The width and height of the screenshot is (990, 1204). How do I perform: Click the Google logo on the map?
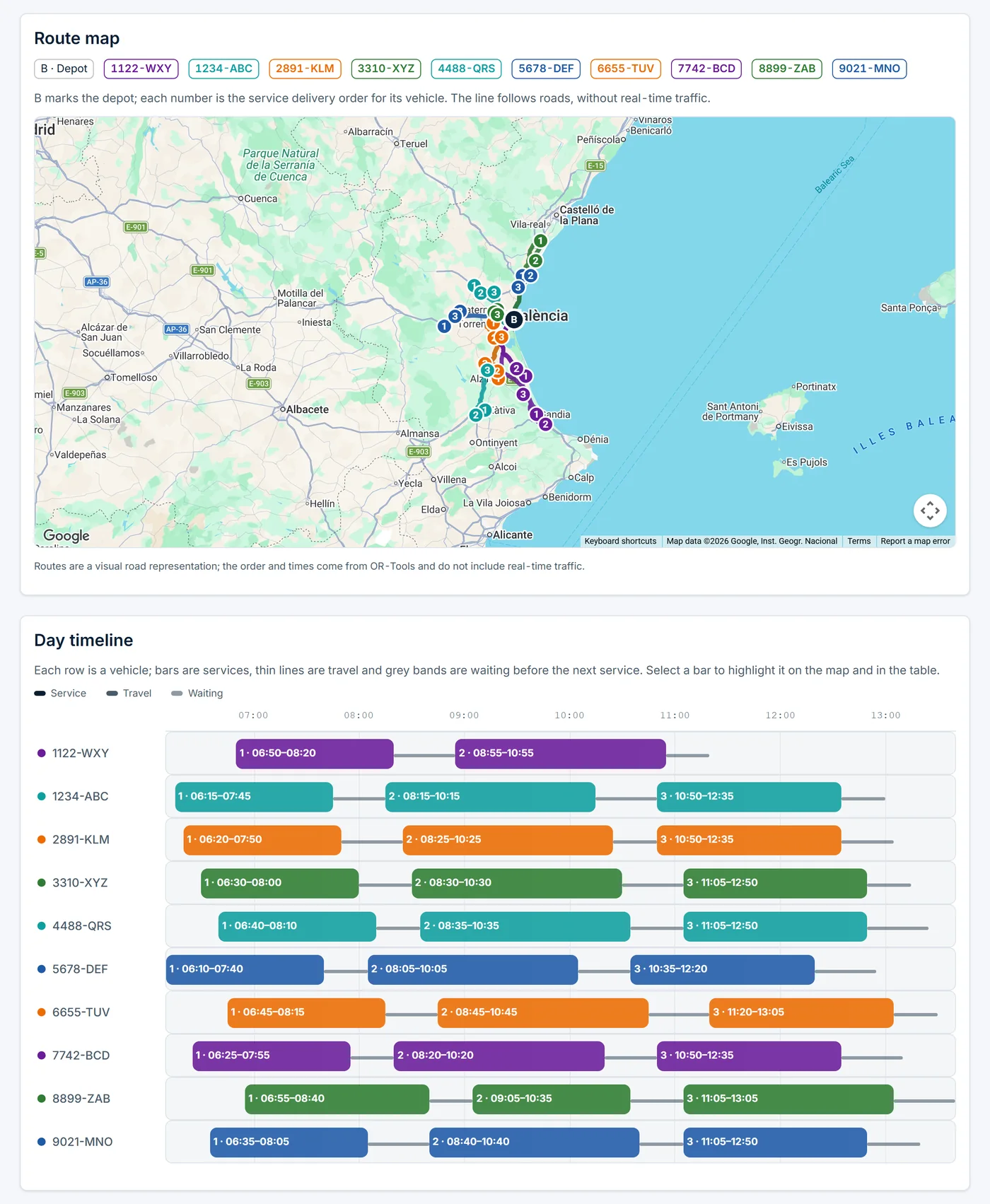click(x=66, y=535)
